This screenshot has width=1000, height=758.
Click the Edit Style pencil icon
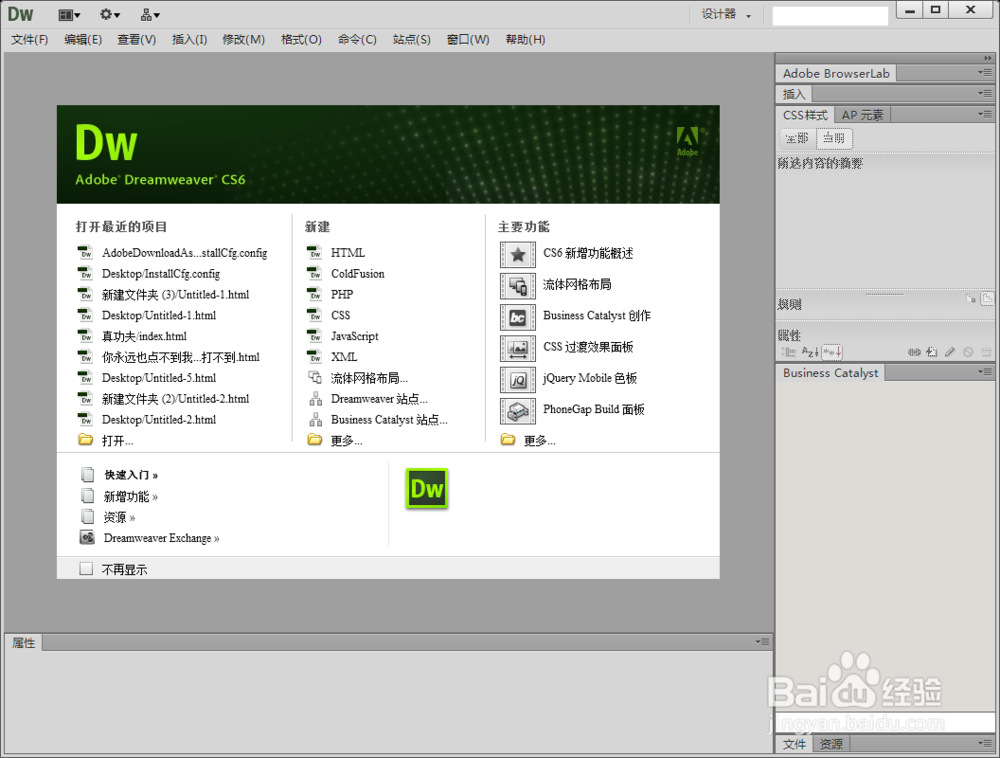[x=950, y=352]
